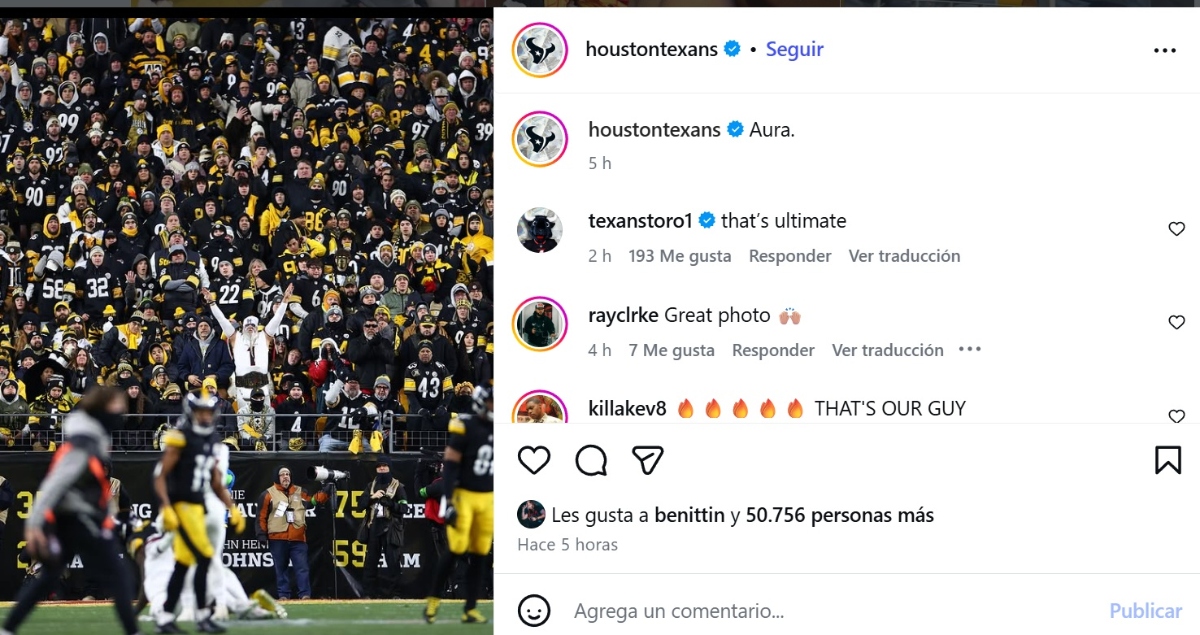Open comments via the speech bubble icon
Viewport: 1200px width, 635px height.
[591, 460]
